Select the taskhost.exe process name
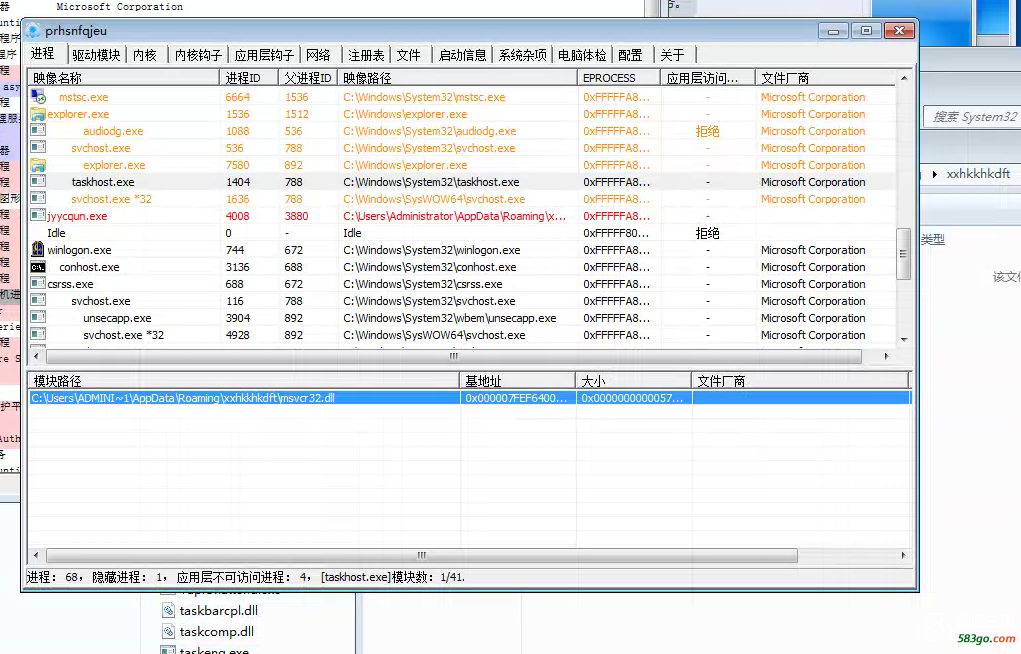1021x654 pixels. (x=103, y=182)
